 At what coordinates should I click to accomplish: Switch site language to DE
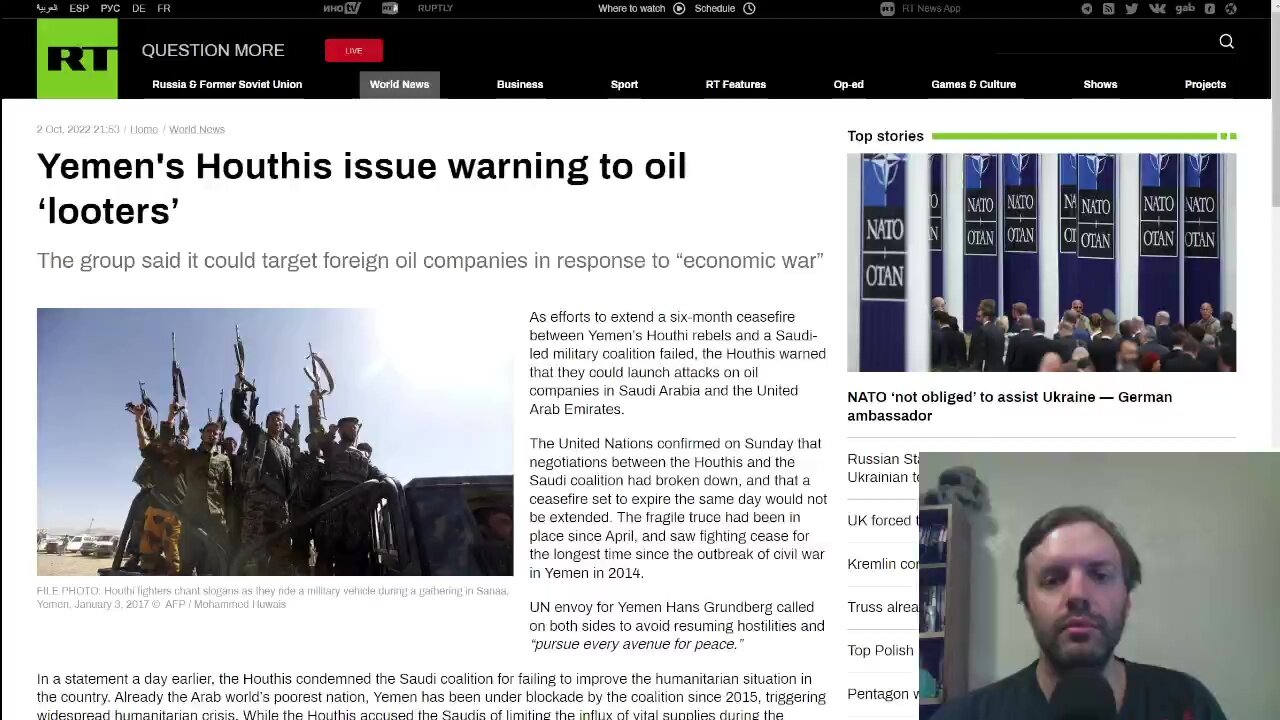point(138,8)
